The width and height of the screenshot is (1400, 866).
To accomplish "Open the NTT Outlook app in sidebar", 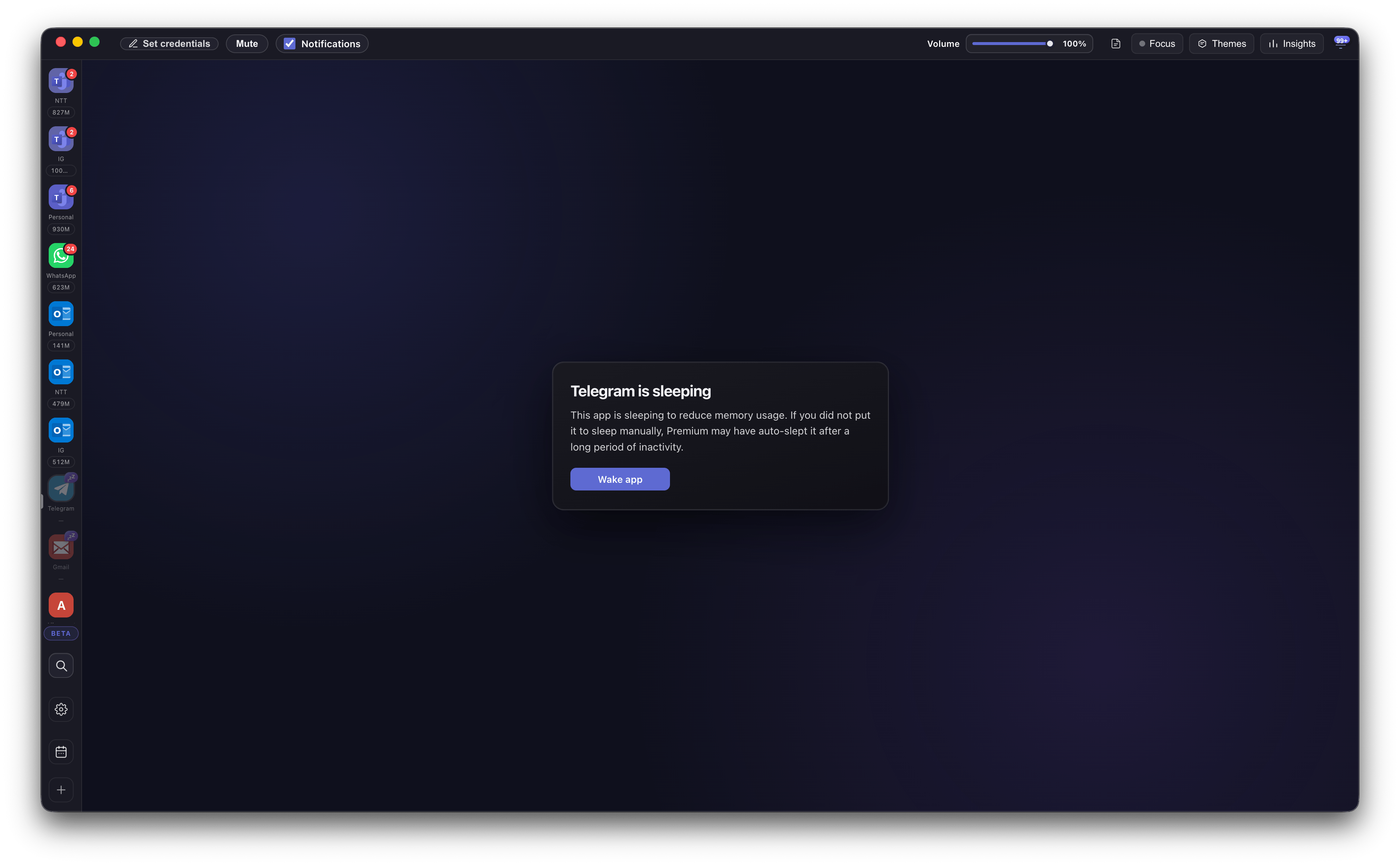I will [x=61, y=372].
